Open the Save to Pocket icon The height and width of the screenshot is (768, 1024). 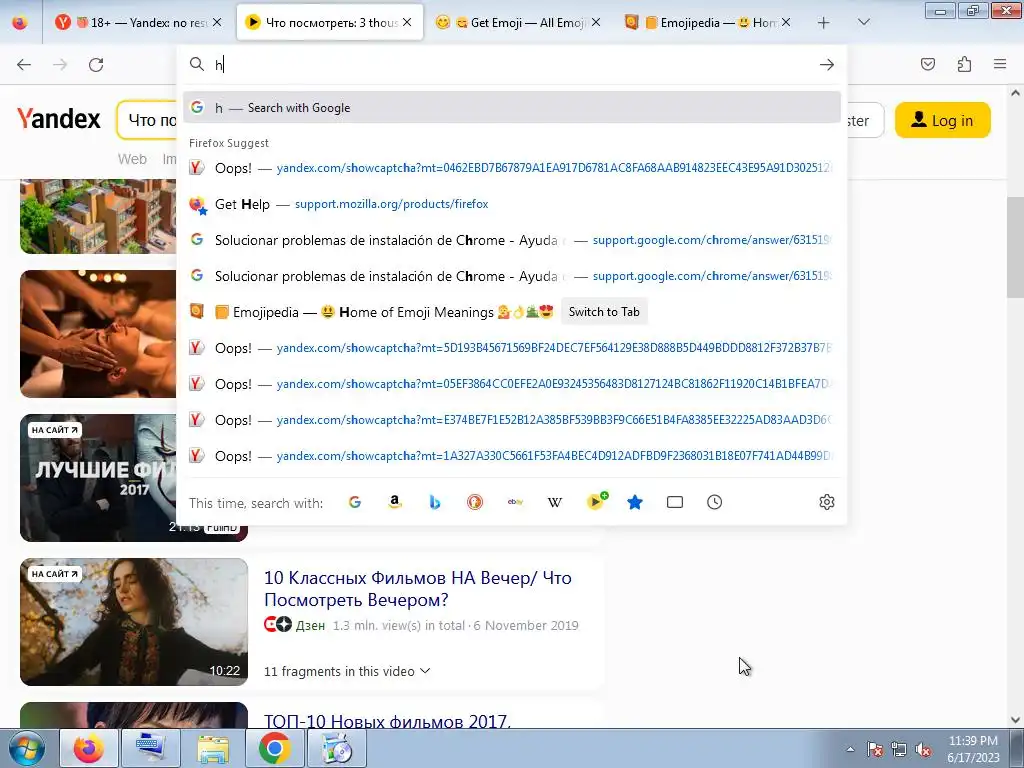927,64
